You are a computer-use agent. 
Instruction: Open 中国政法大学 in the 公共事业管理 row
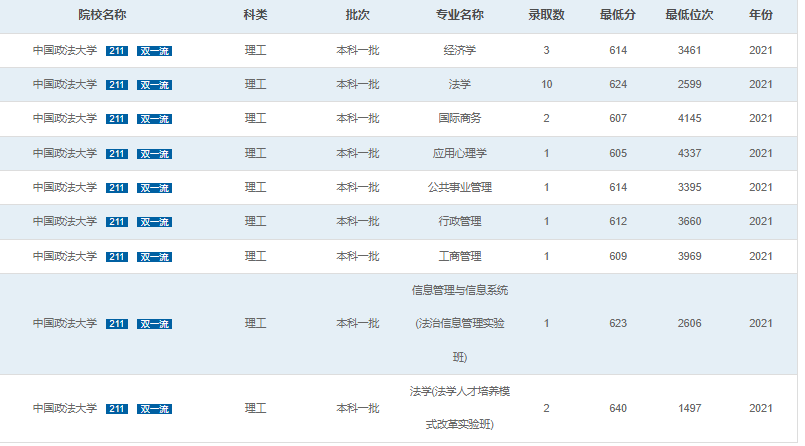pos(65,187)
